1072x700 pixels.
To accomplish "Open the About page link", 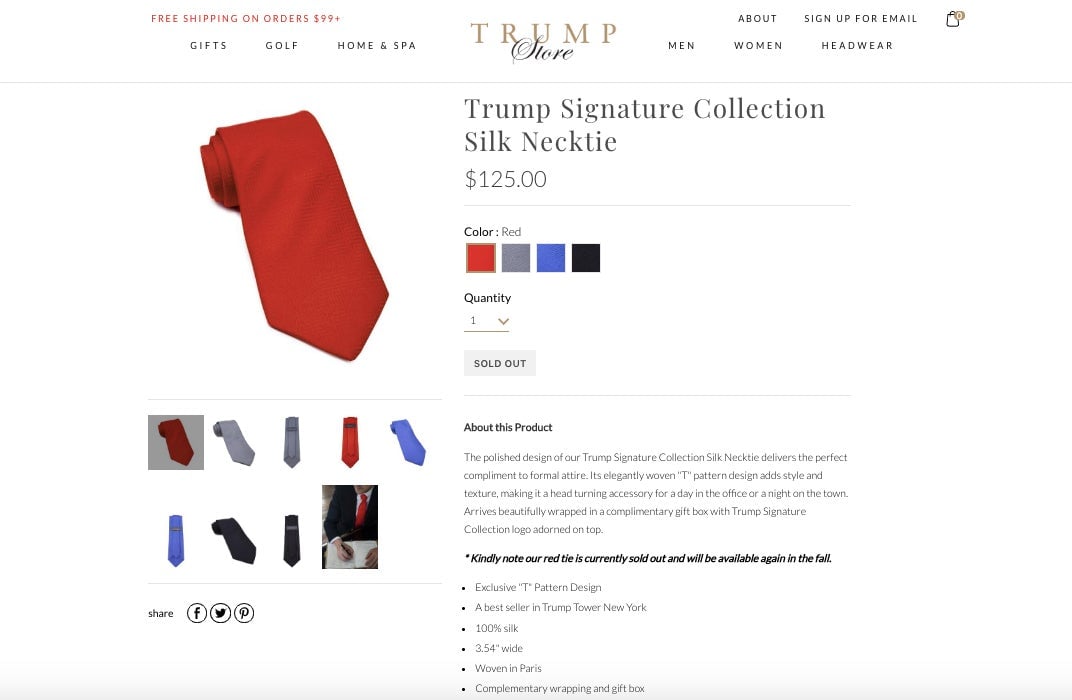I will click(758, 18).
